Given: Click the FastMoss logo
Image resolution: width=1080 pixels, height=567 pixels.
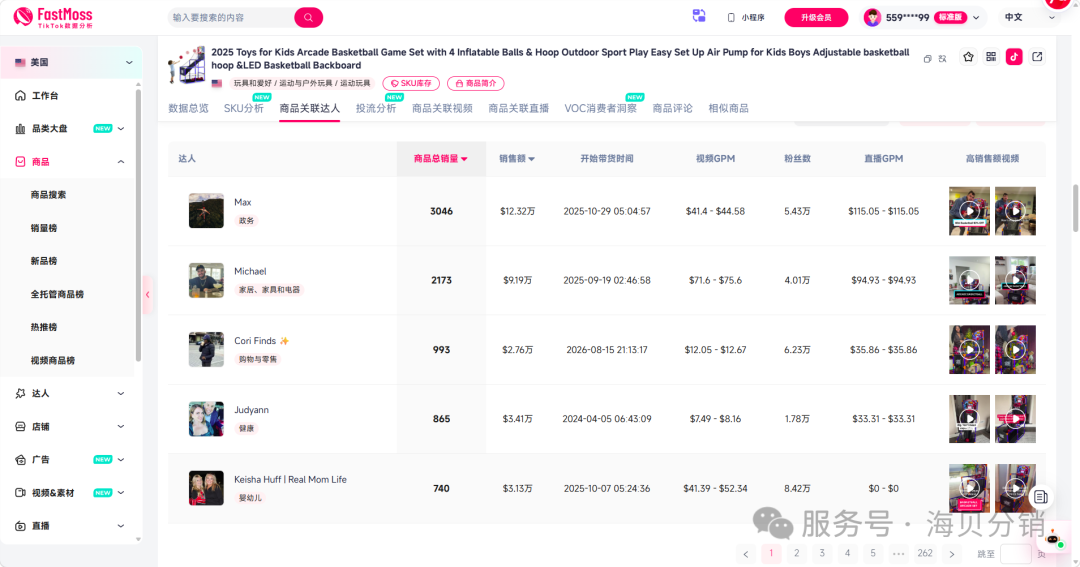Looking at the screenshot, I should [52, 17].
